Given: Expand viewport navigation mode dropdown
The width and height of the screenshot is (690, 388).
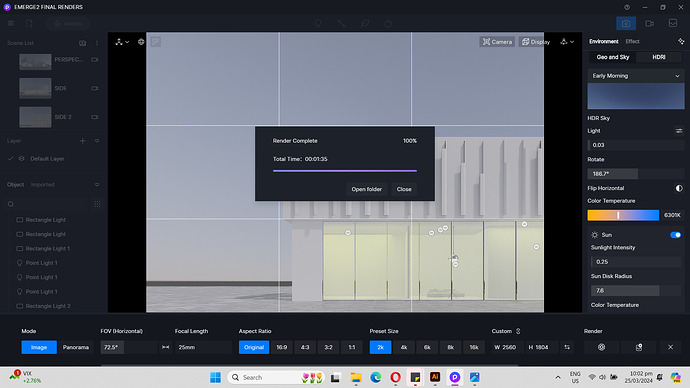Looking at the screenshot, I should 122,42.
